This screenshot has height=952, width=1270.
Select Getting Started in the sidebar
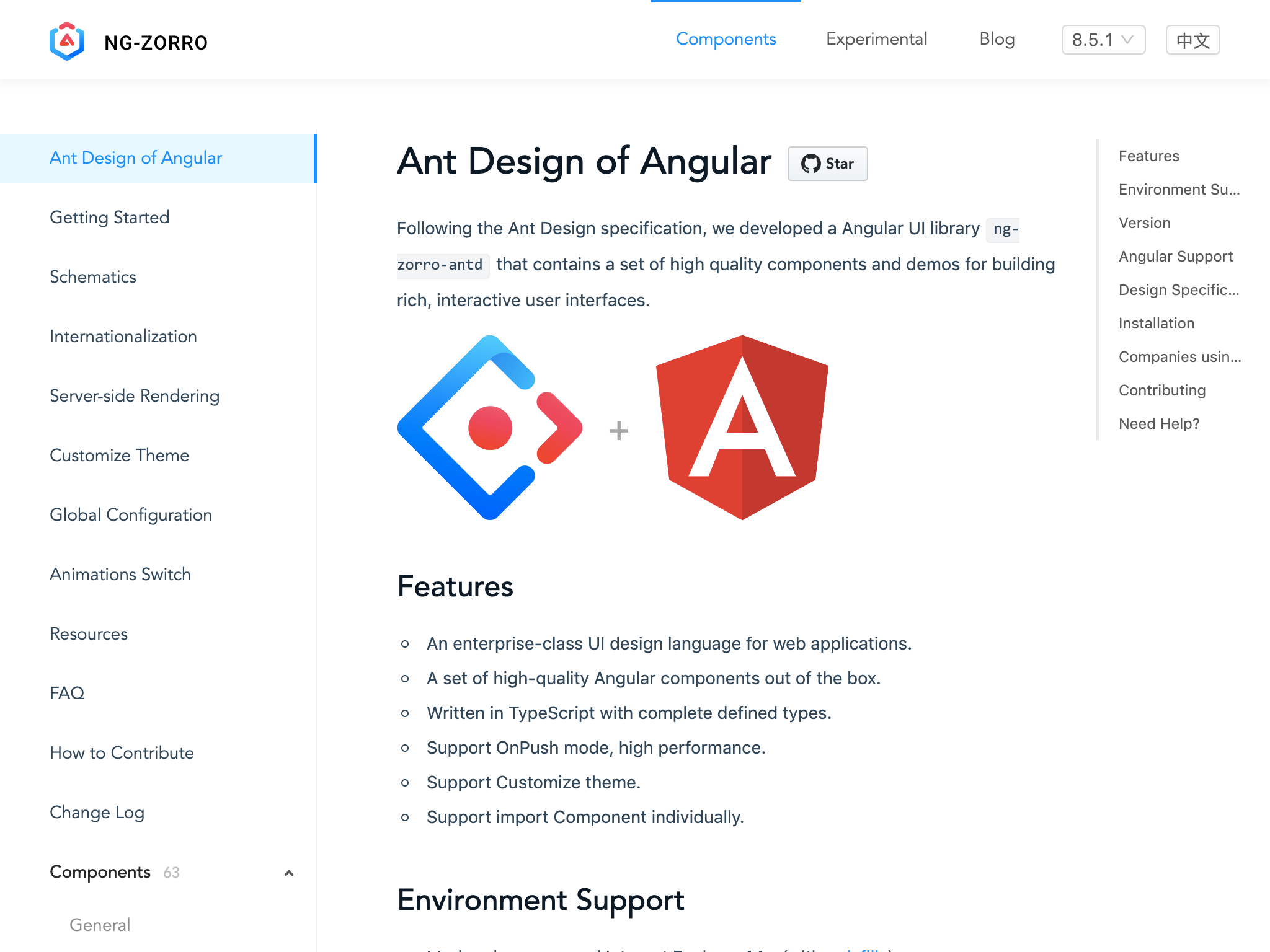tap(109, 218)
